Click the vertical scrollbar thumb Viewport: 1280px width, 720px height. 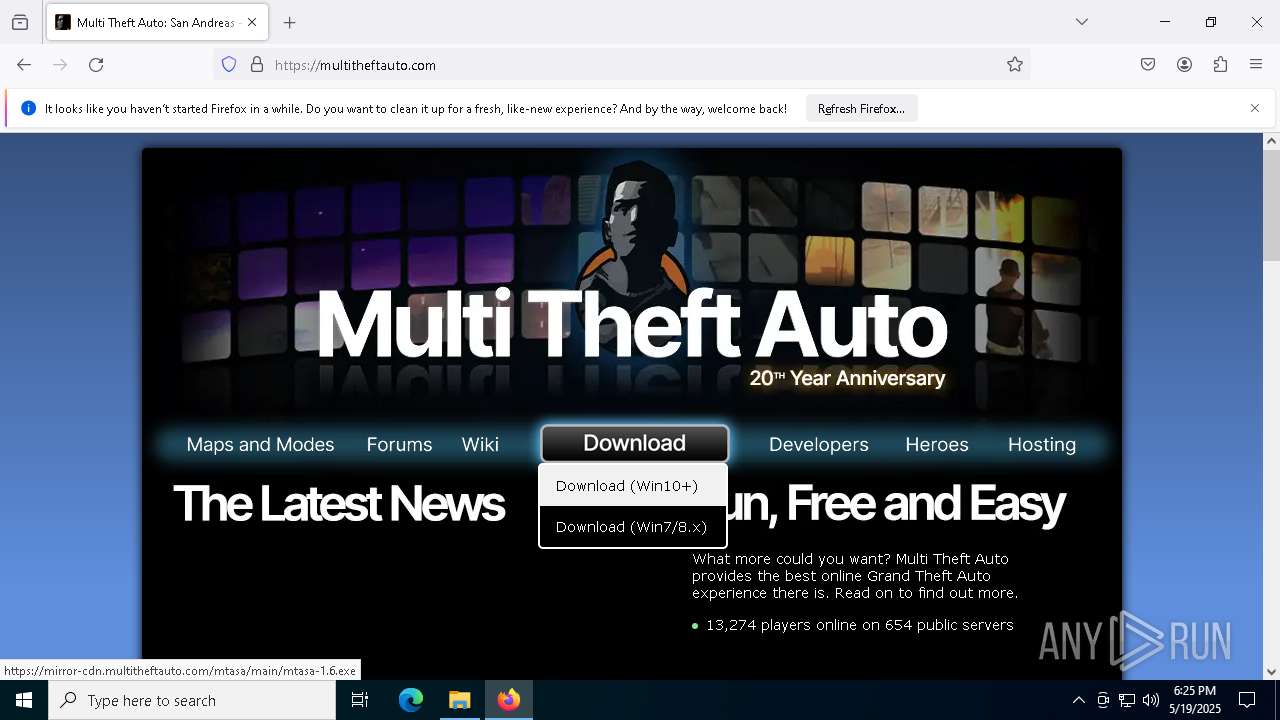point(1271,204)
